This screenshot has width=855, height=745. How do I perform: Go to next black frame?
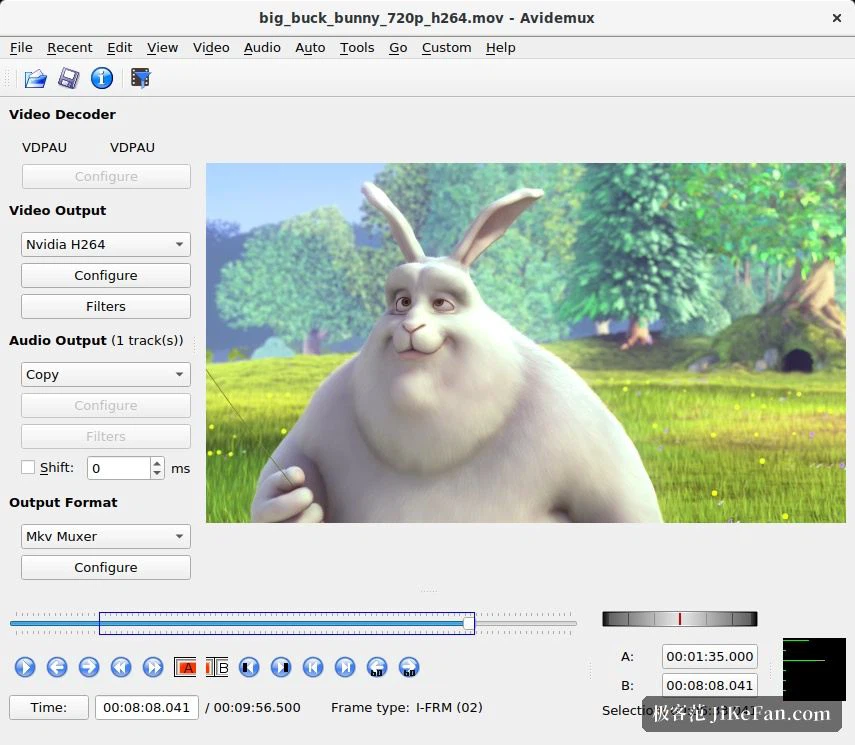tap(281, 667)
